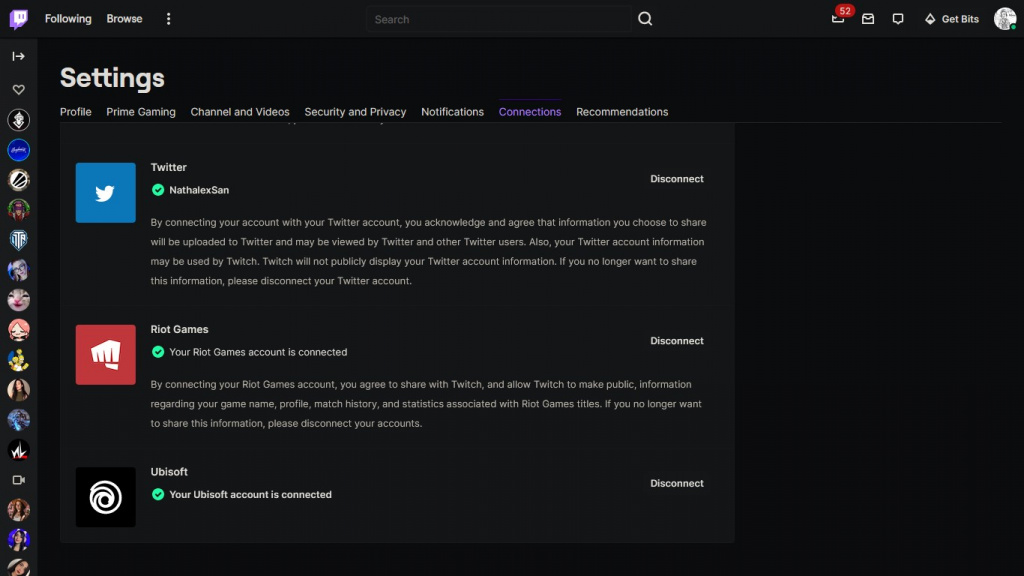Click "Your Riot Games account is connected" text
The height and width of the screenshot is (576, 1024).
pyautogui.click(x=258, y=352)
